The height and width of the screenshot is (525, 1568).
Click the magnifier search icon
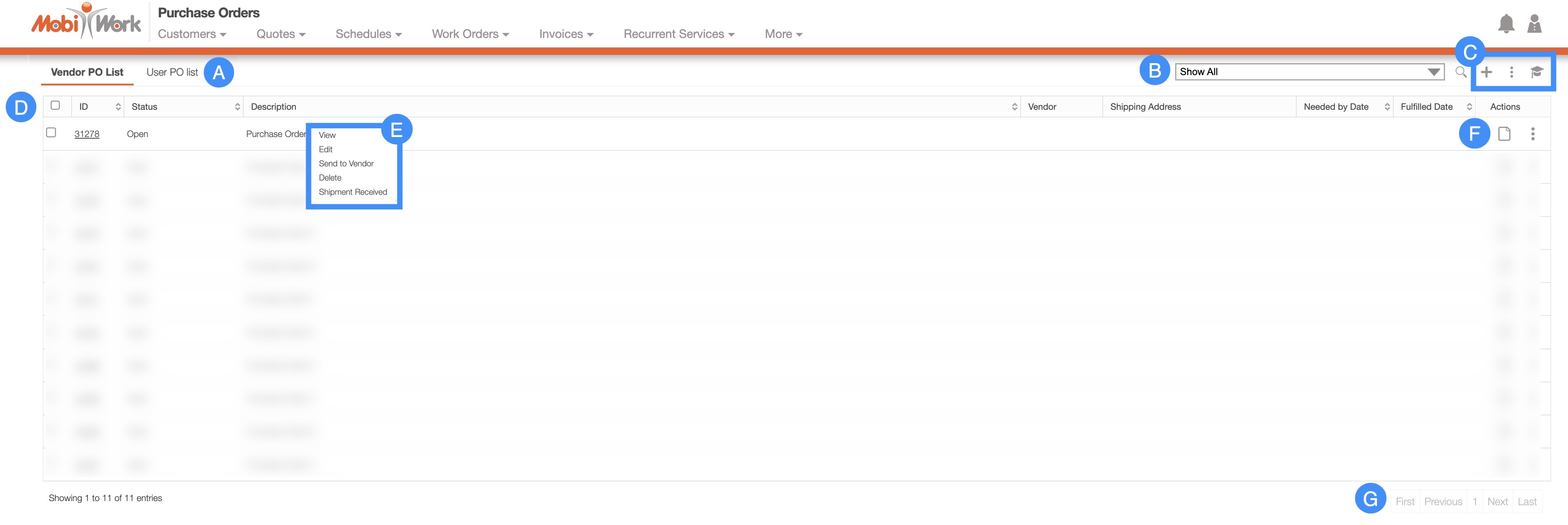(1460, 72)
